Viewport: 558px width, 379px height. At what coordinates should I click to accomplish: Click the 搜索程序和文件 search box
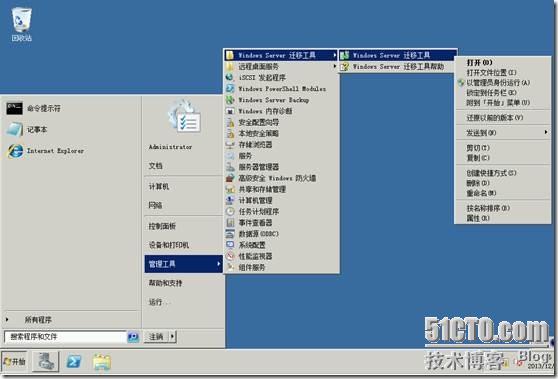[x=65, y=337]
